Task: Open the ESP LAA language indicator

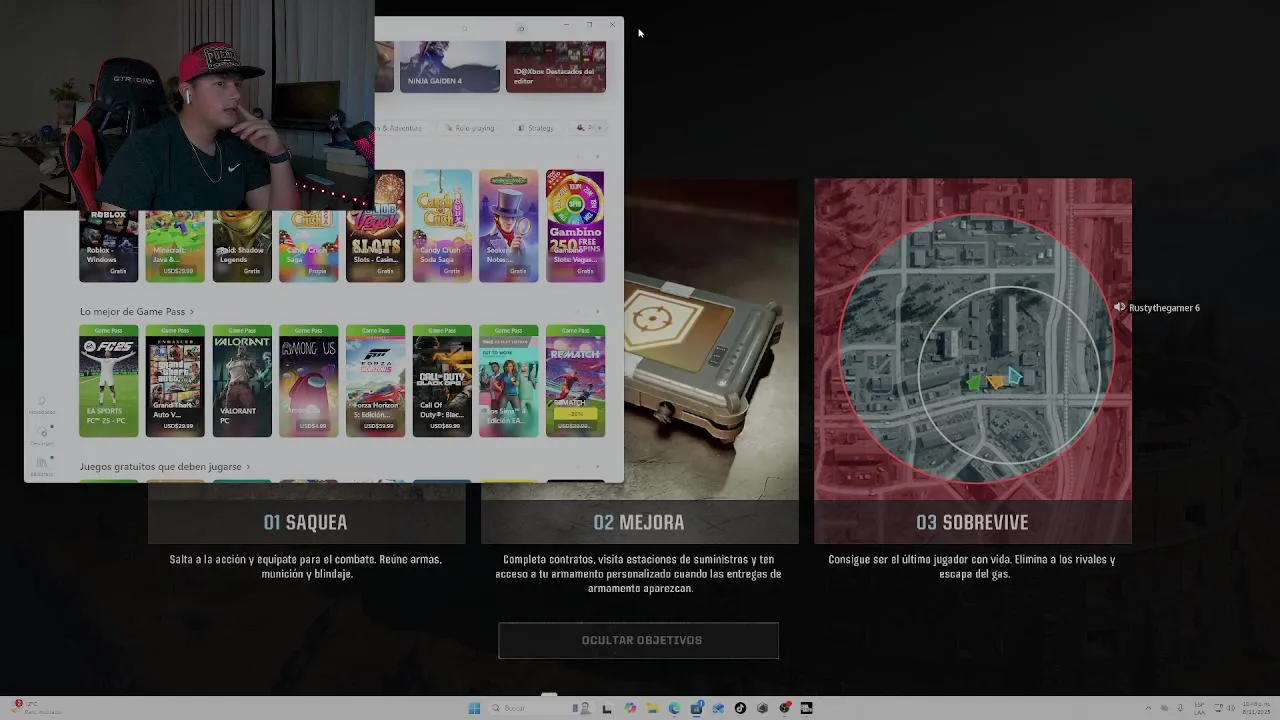Action: coord(1199,708)
